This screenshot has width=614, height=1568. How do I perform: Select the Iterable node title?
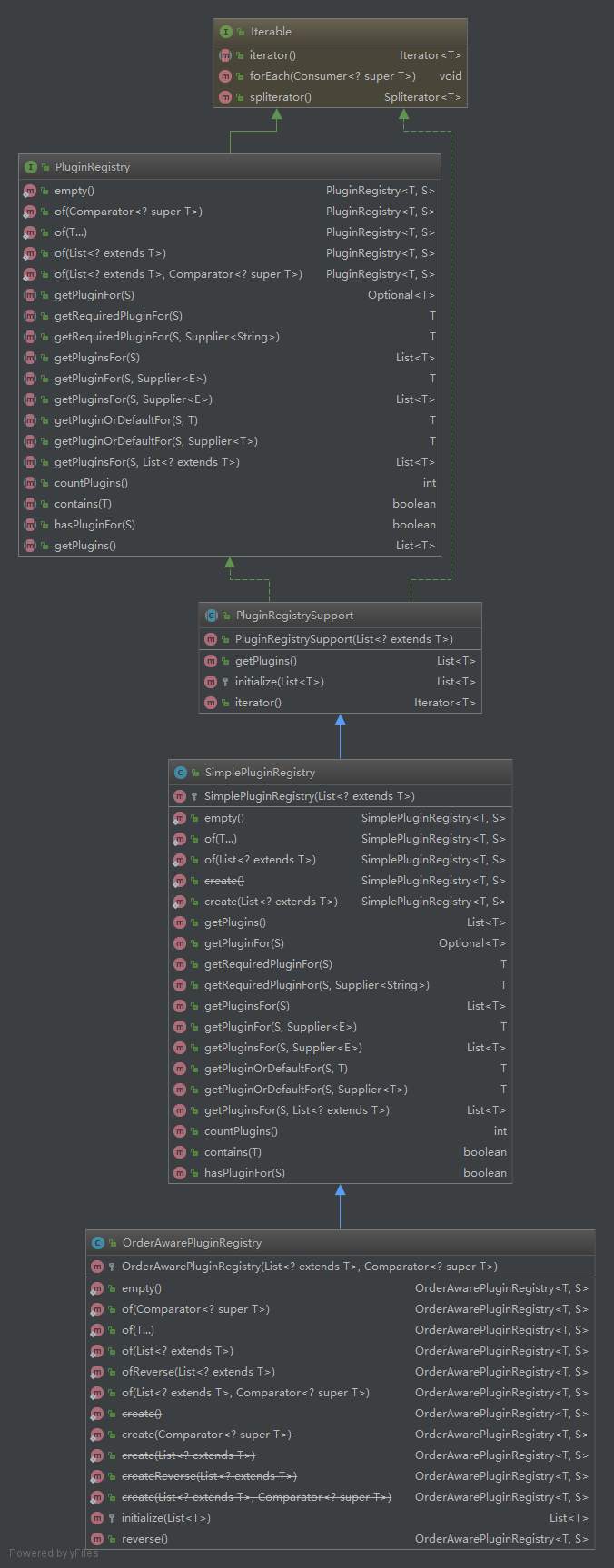coord(271,32)
